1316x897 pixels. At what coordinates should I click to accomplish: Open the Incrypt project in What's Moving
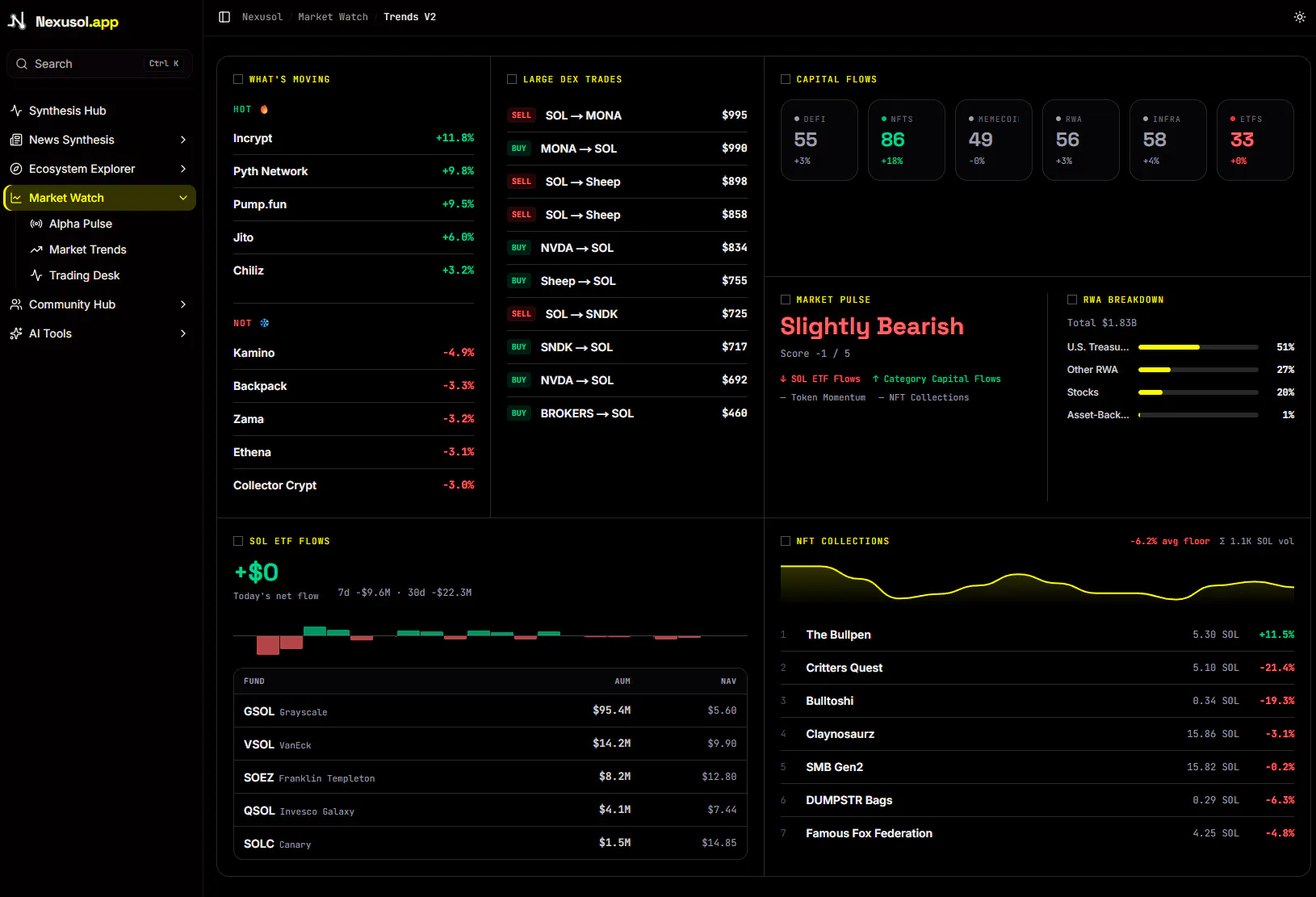354,138
